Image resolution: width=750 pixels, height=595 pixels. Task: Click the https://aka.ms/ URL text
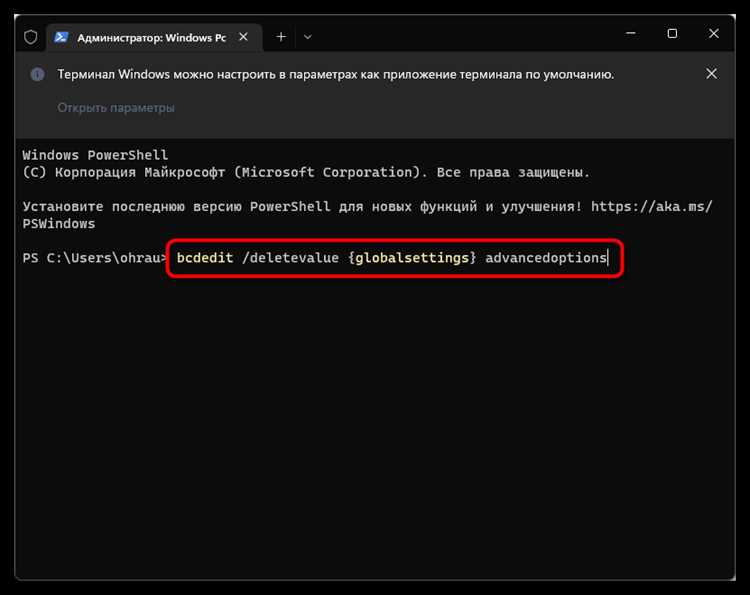[x=651, y=206]
